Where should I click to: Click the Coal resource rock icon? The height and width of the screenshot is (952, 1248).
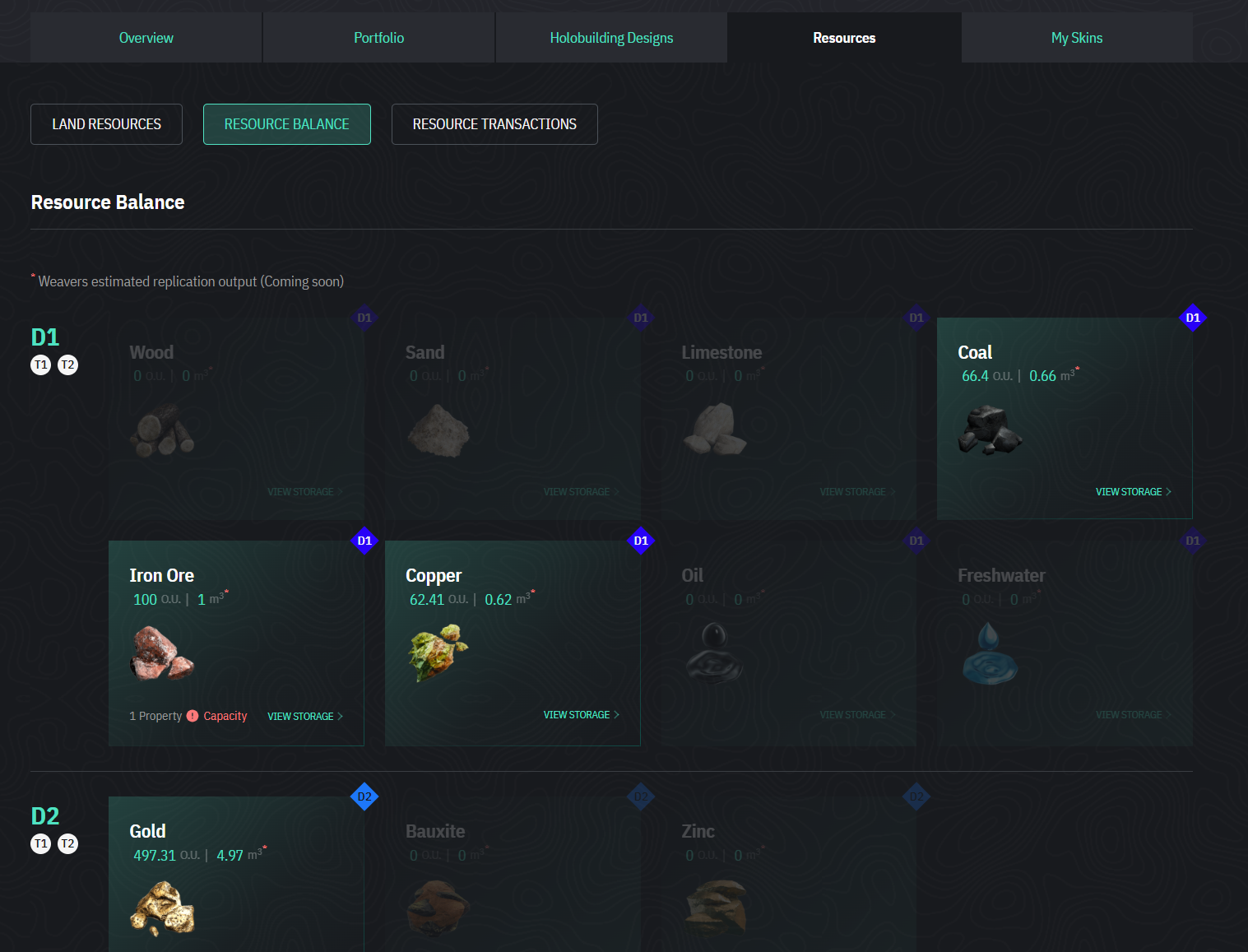click(x=990, y=430)
